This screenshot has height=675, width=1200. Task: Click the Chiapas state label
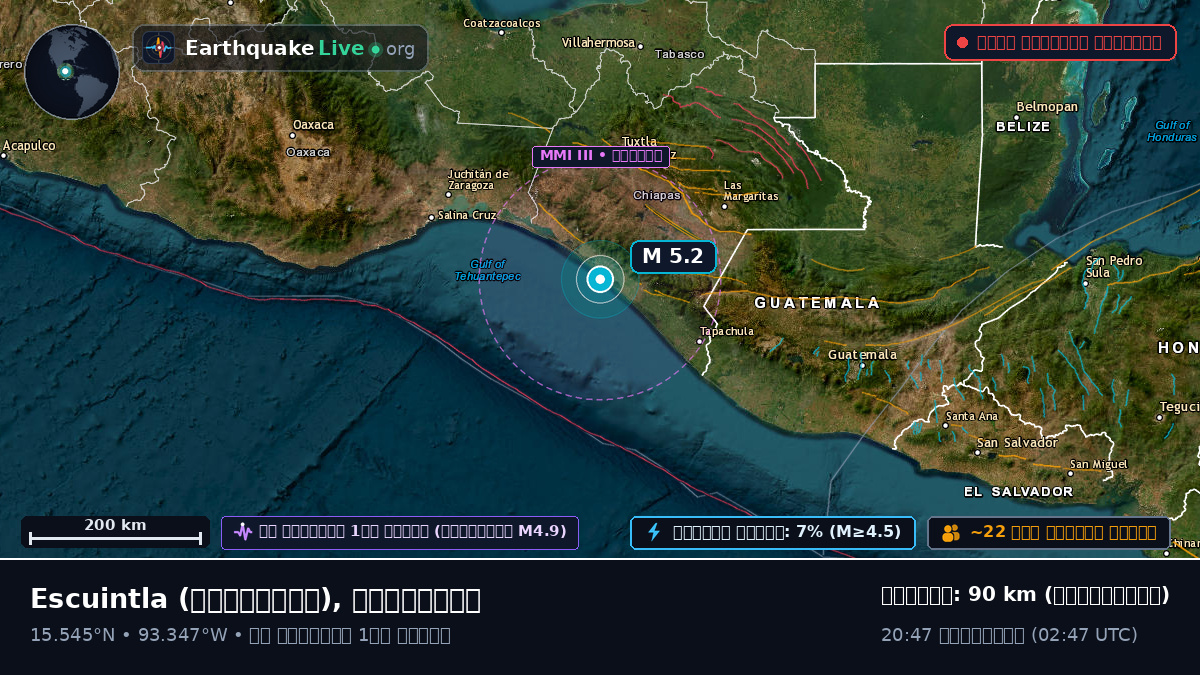pos(657,195)
